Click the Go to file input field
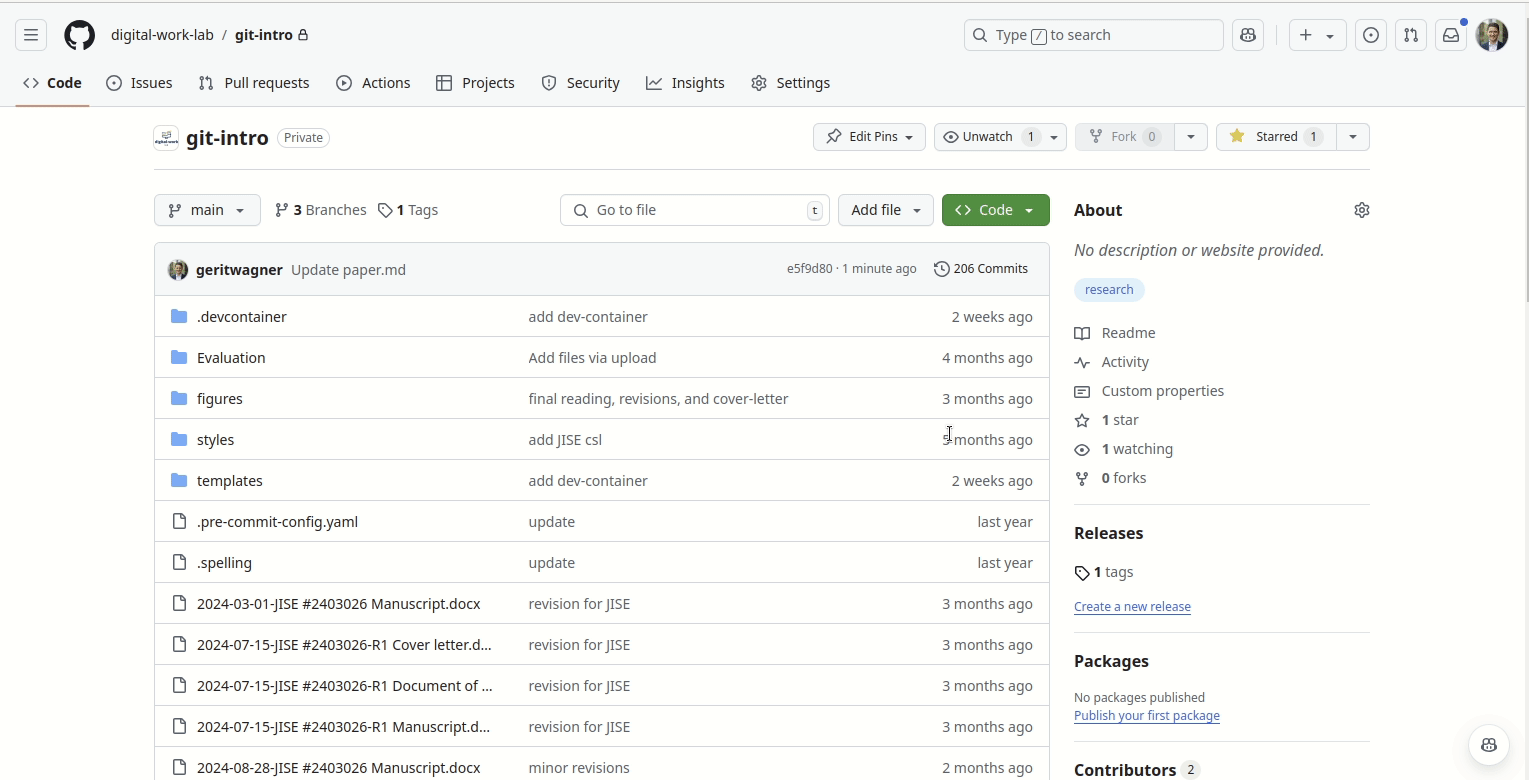This screenshot has height=780, width=1529. [x=695, y=210]
